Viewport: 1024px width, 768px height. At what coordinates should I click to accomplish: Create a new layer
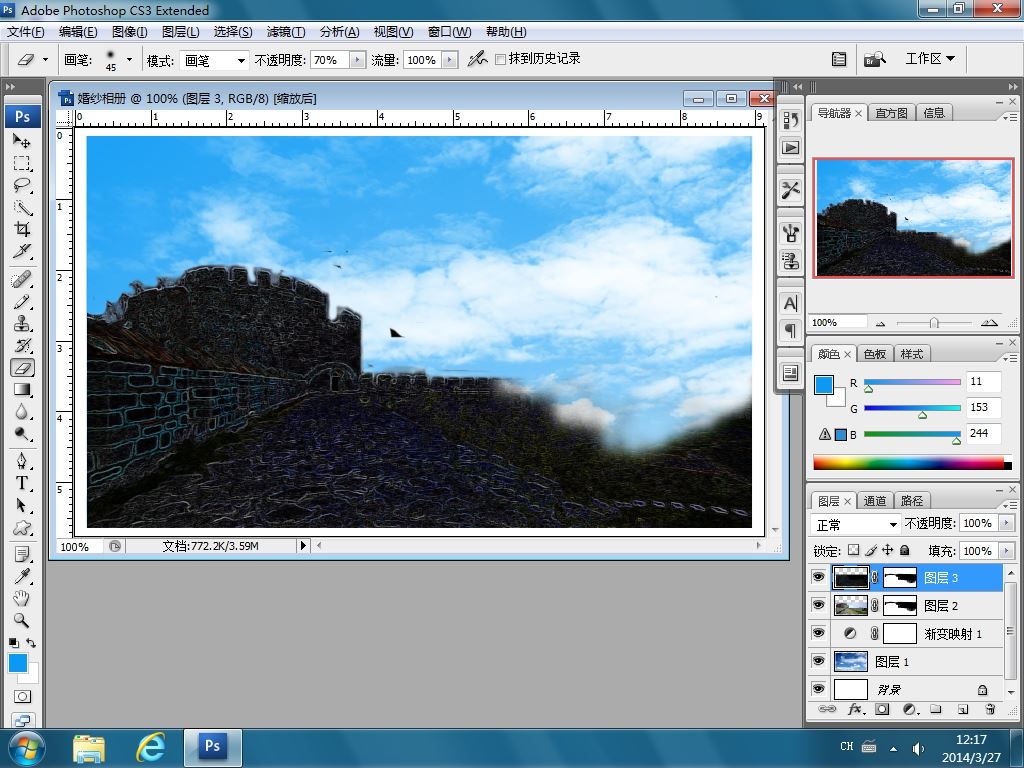[x=963, y=709]
